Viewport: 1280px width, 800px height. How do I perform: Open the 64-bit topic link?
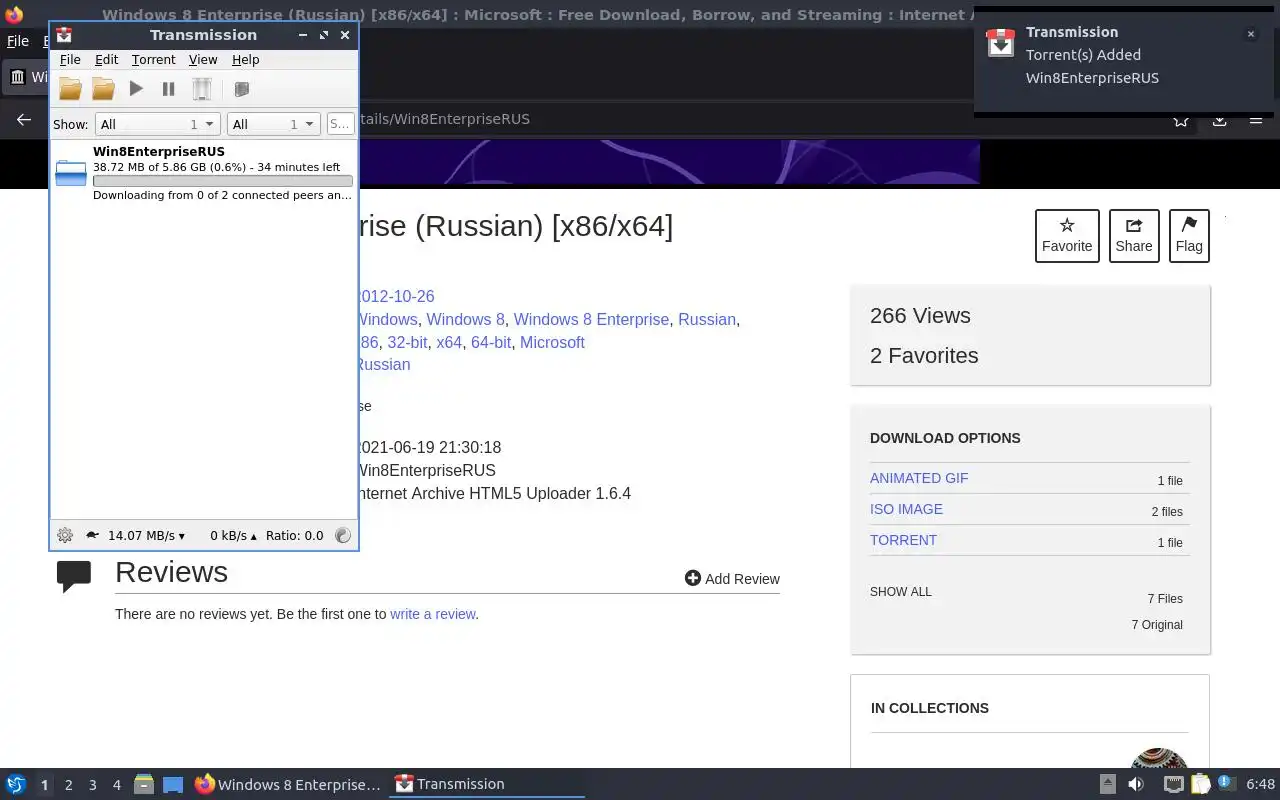[491, 342]
